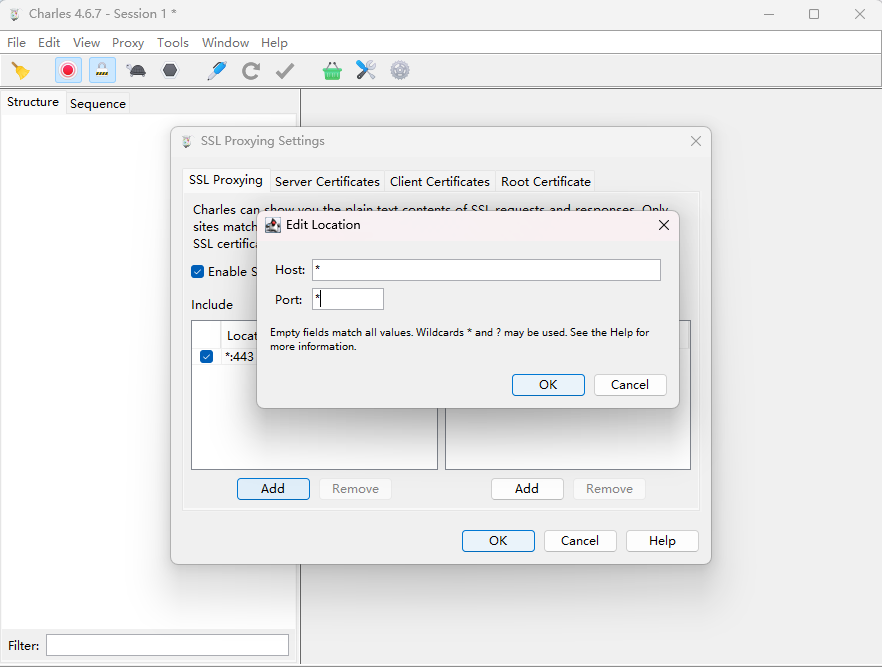Screen dimensions: 882x667
Task: Click the Host input field
Action: click(x=486, y=270)
